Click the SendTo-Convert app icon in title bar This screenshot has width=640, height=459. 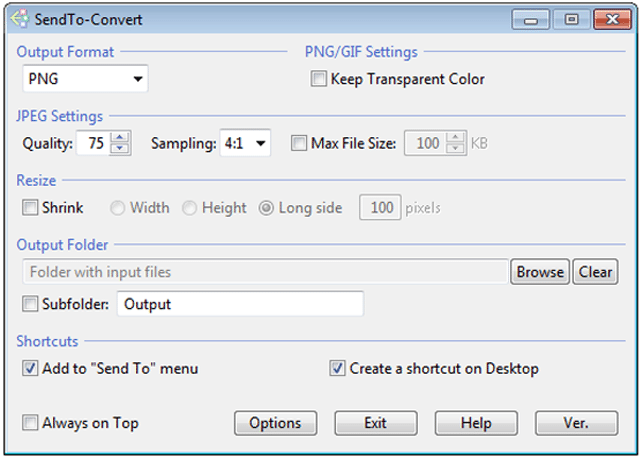coord(19,19)
